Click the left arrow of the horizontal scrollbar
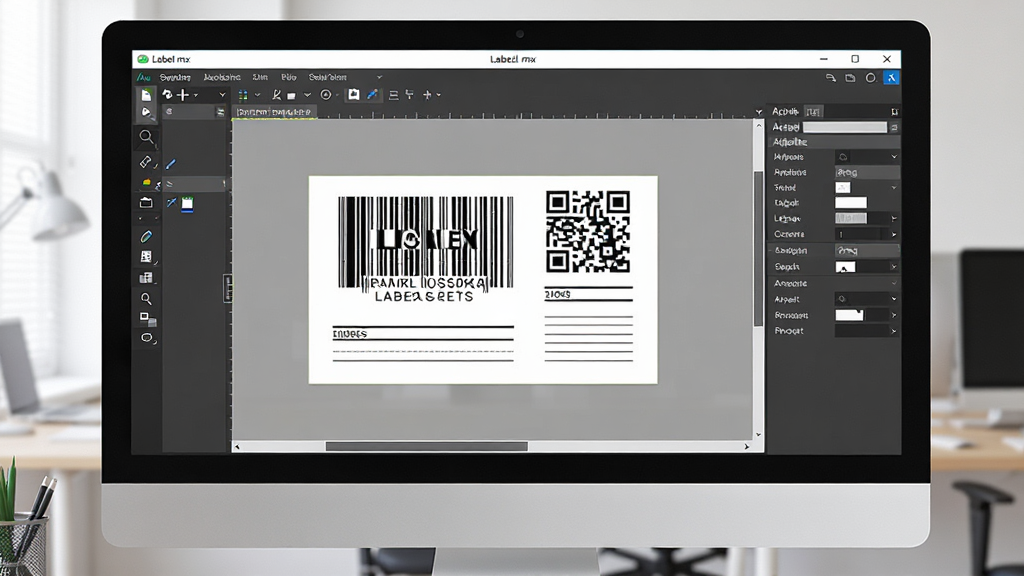Image resolution: width=1024 pixels, height=576 pixels. tap(237, 447)
